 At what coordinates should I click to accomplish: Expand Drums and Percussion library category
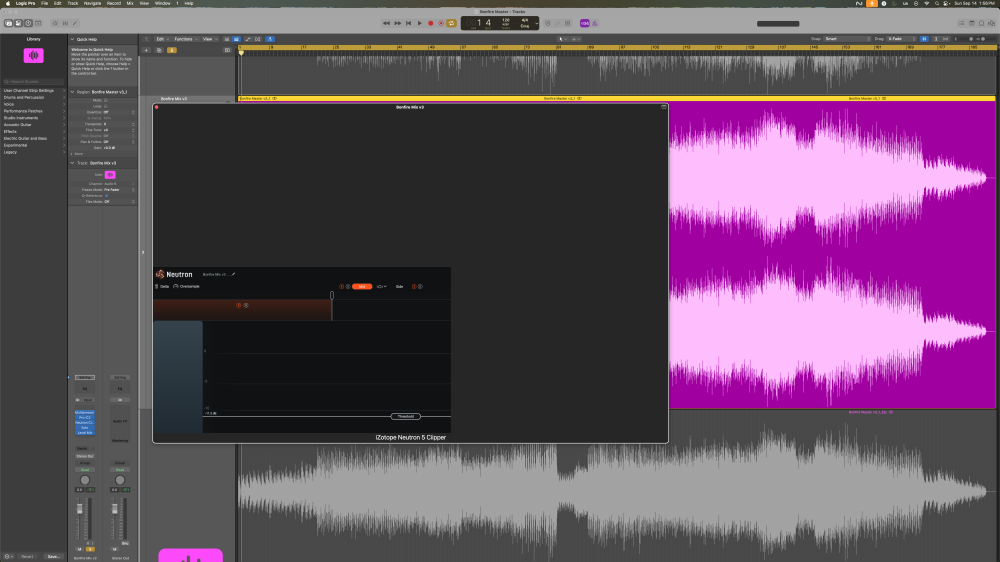33,98
